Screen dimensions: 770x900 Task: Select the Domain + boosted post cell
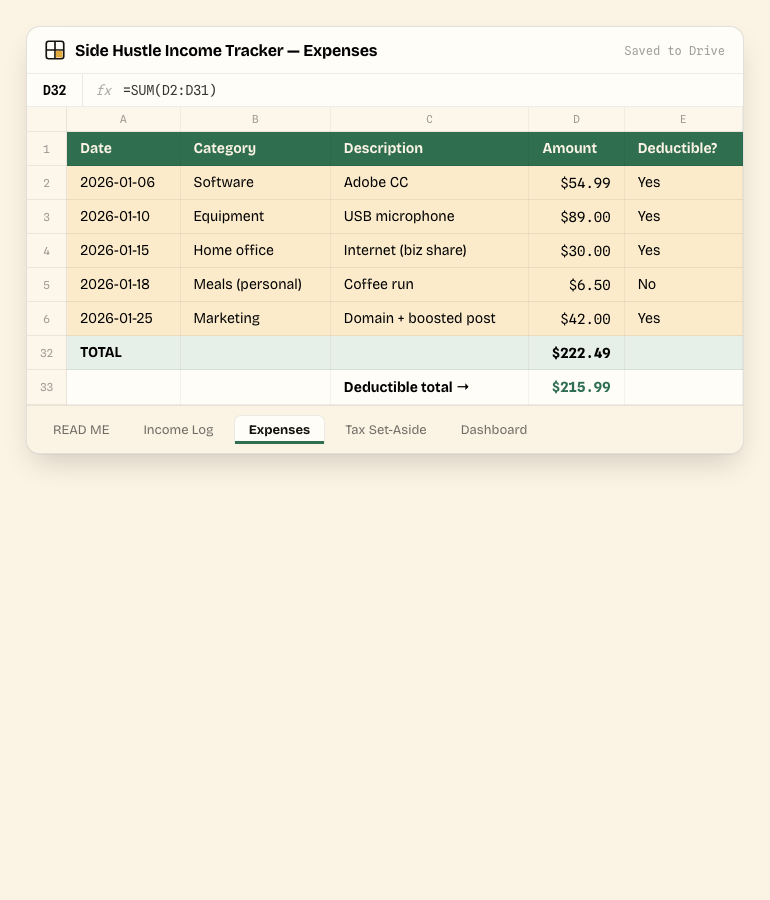coord(429,319)
